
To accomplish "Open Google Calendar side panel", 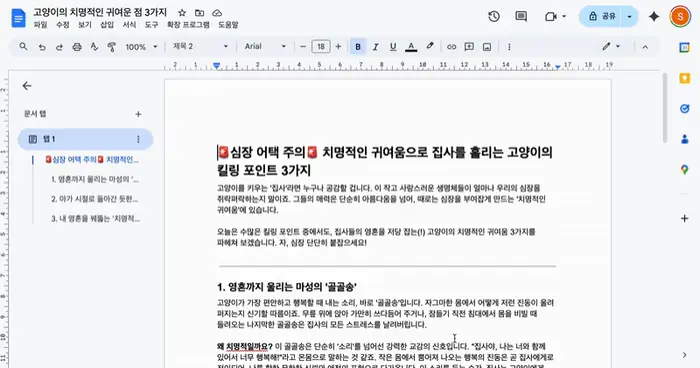I will pos(684,48).
